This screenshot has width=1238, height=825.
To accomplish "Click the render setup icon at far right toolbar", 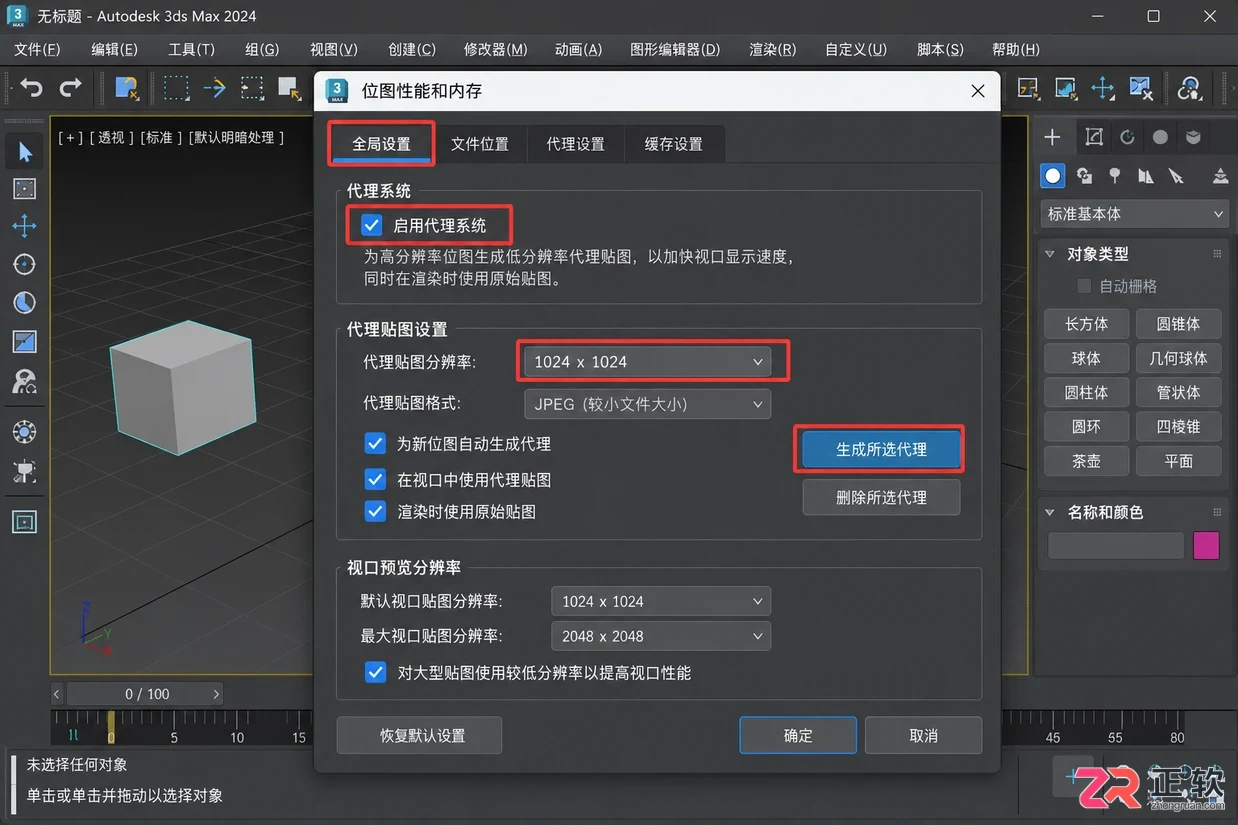I will pos(1190,88).
